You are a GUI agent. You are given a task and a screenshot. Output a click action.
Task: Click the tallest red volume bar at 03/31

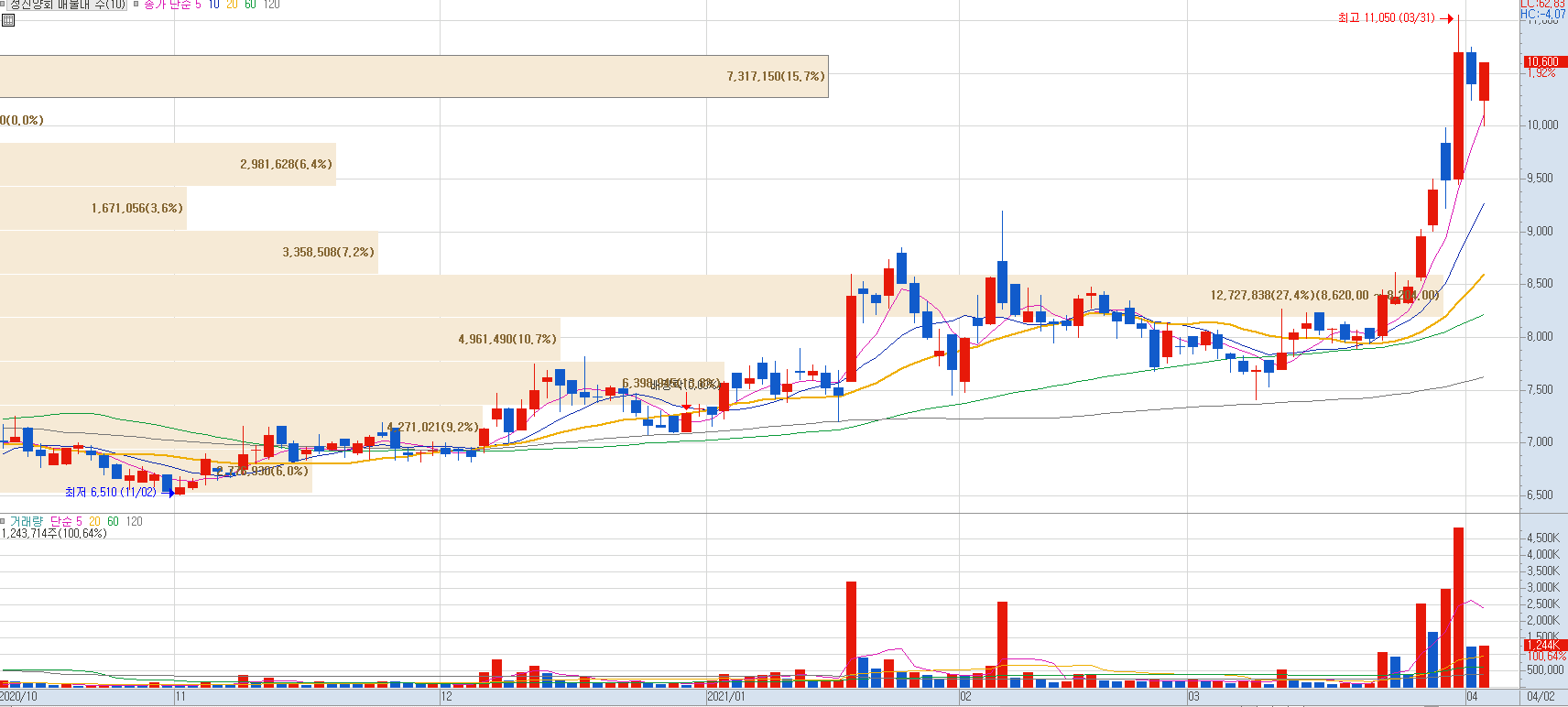1458,607
